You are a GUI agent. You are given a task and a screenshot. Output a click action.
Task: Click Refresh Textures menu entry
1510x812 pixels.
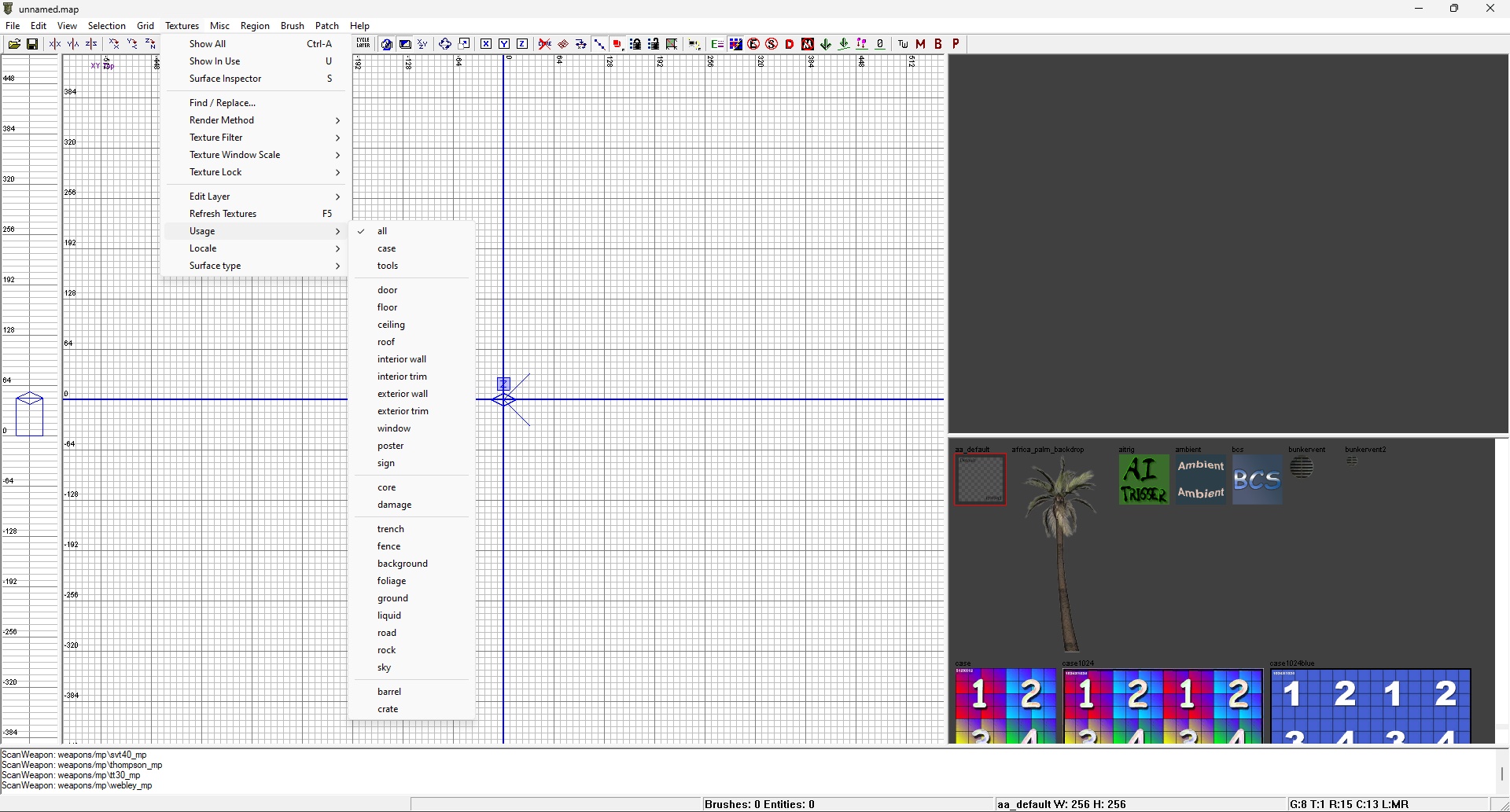(x=223, y=214)
